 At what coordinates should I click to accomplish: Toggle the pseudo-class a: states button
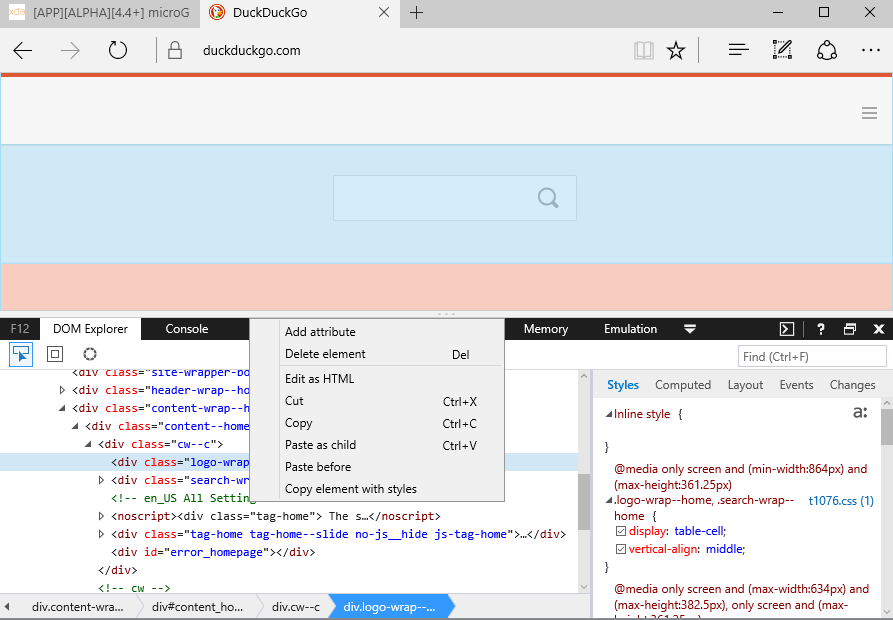coord(860,412)
